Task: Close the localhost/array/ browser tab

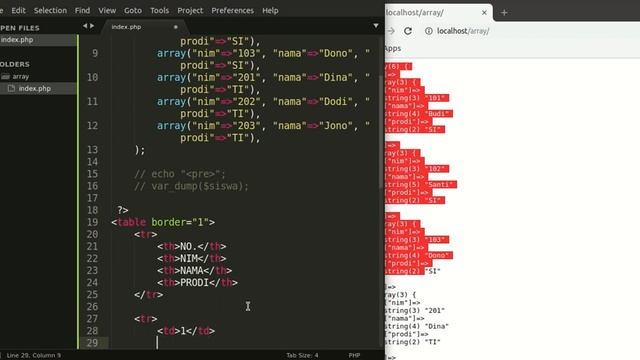Action: point(484,13)
